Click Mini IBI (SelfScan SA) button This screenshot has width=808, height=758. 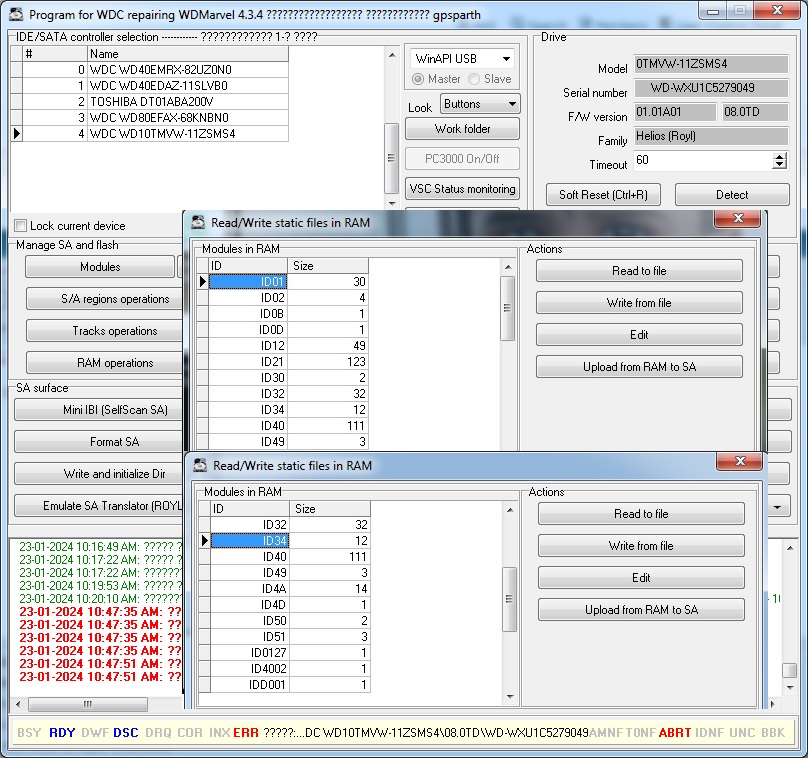click(99, 410)
